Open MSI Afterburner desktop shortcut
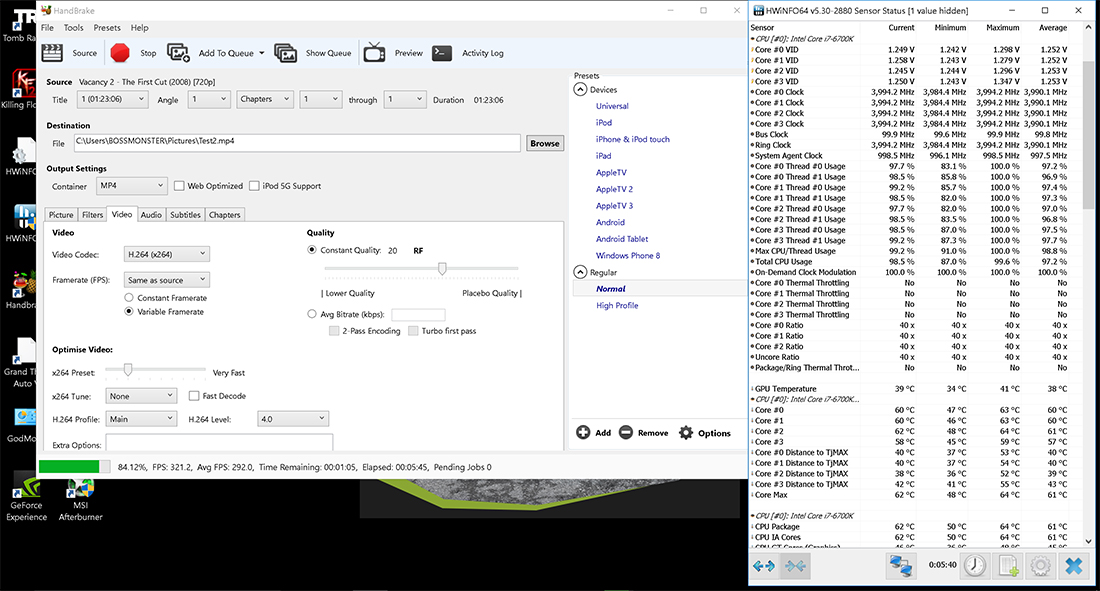 81,498
